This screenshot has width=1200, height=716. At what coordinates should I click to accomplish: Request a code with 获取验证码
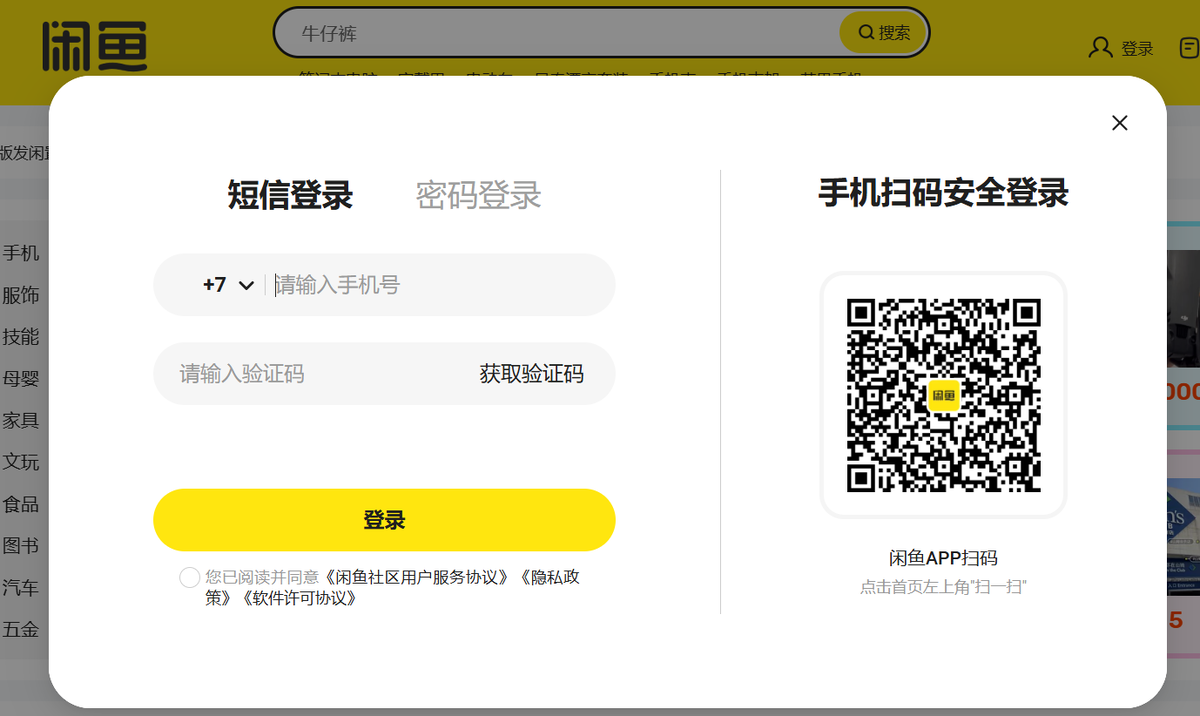tap(531, 374)
